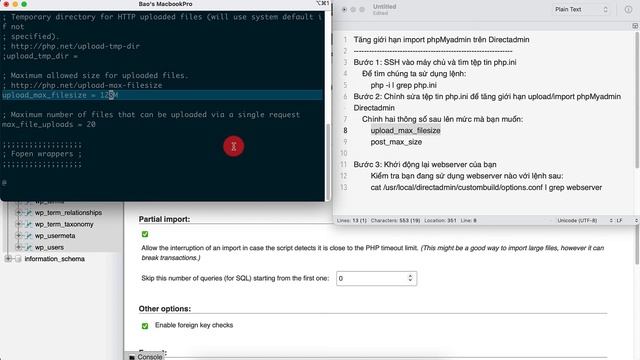
Task: Click the 'Lines: 13 (1)' status bar entry
Action: click(x=351, y=220)
